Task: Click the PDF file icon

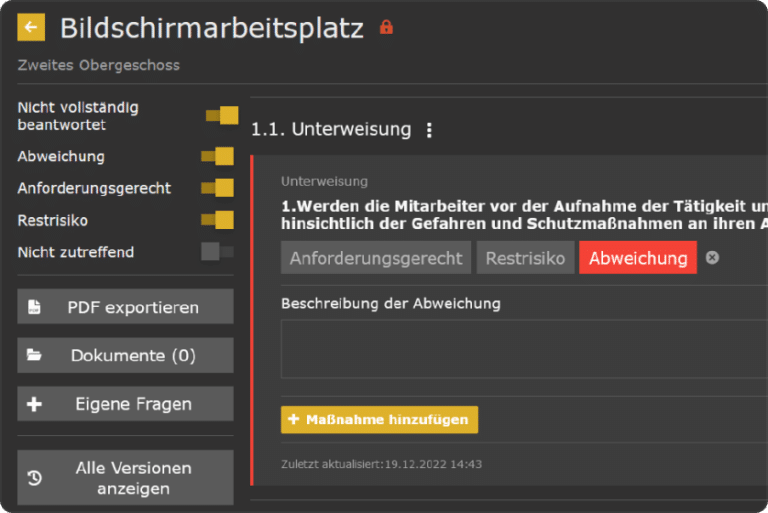Action: [x=34, y=307]
